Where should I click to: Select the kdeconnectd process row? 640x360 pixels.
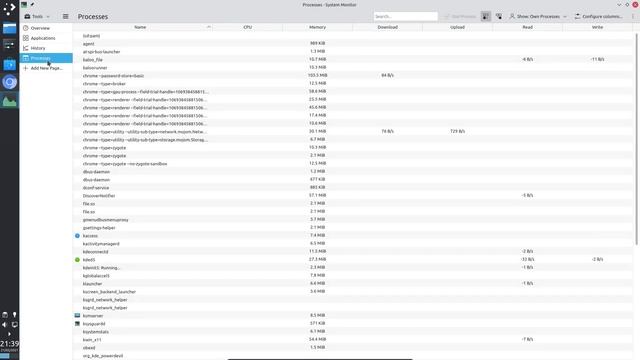(353, 251)
